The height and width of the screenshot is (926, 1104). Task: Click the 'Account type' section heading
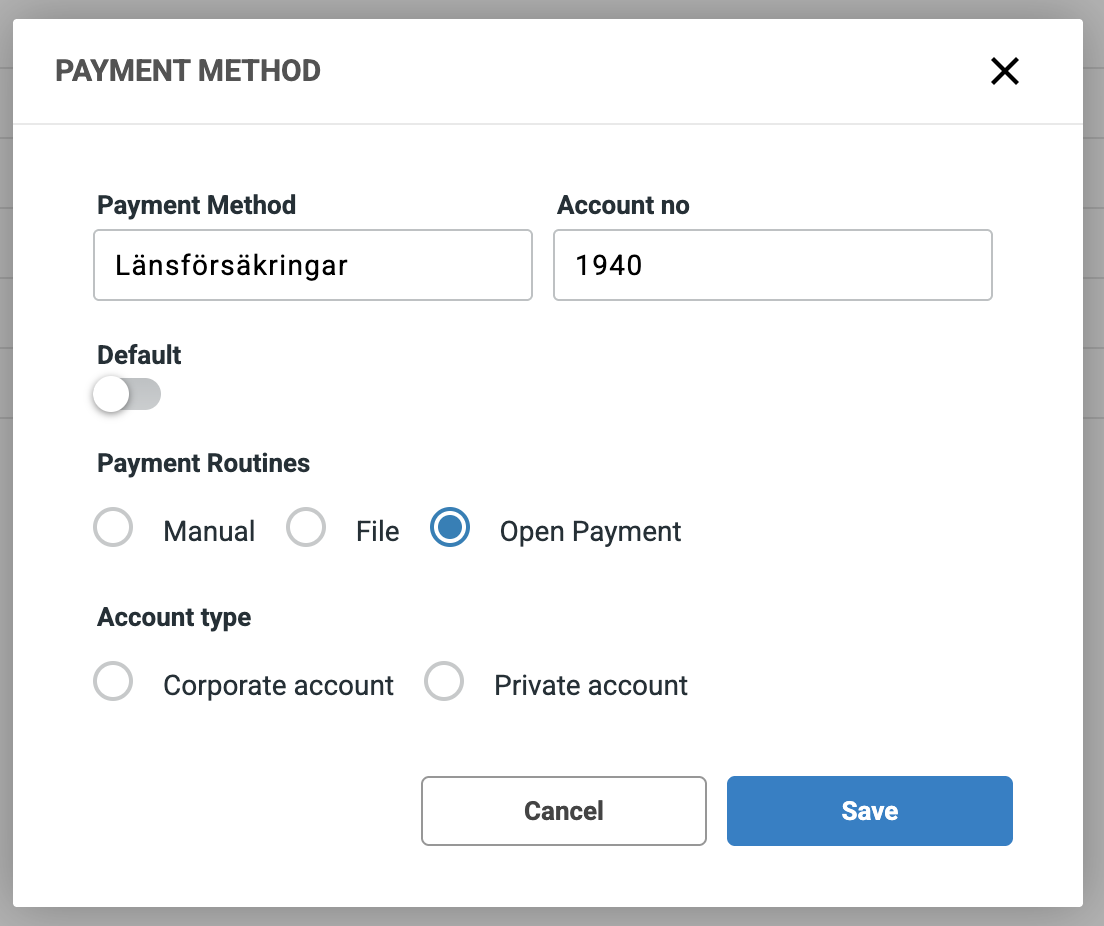pyautogui.click(x=174, y=618)
